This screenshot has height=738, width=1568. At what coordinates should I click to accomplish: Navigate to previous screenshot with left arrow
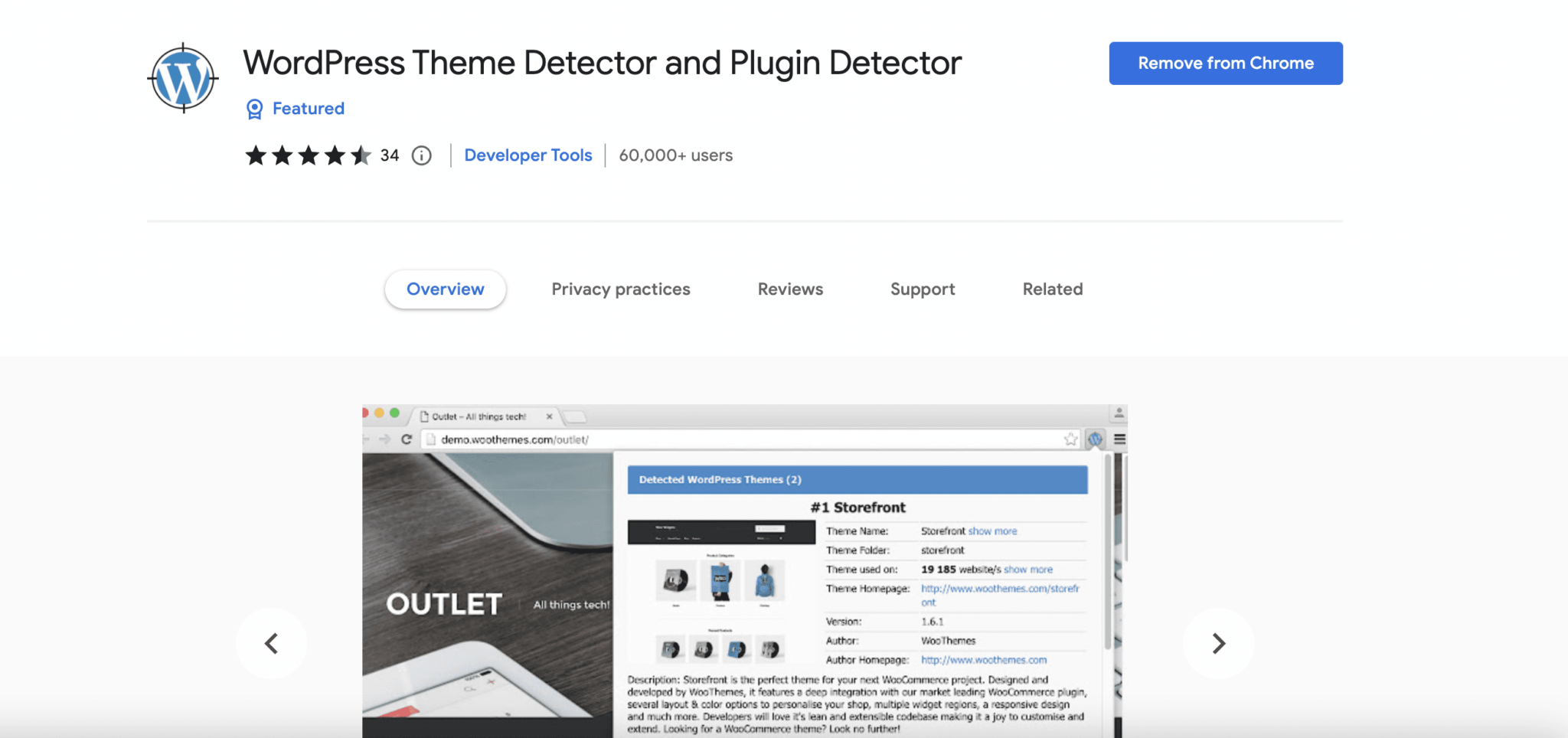pos(272,644)
